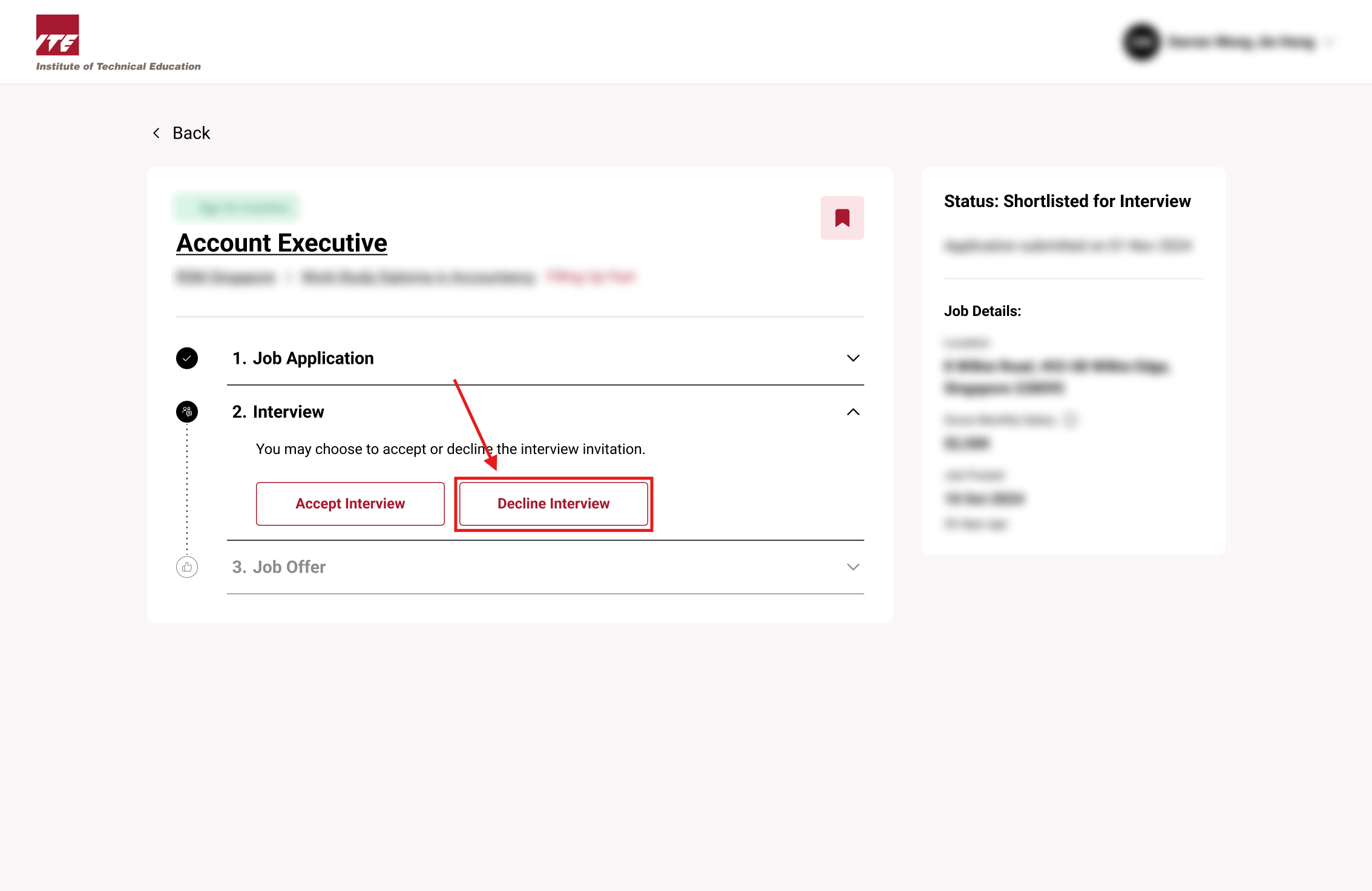Click the blurred green status tag

237,208
